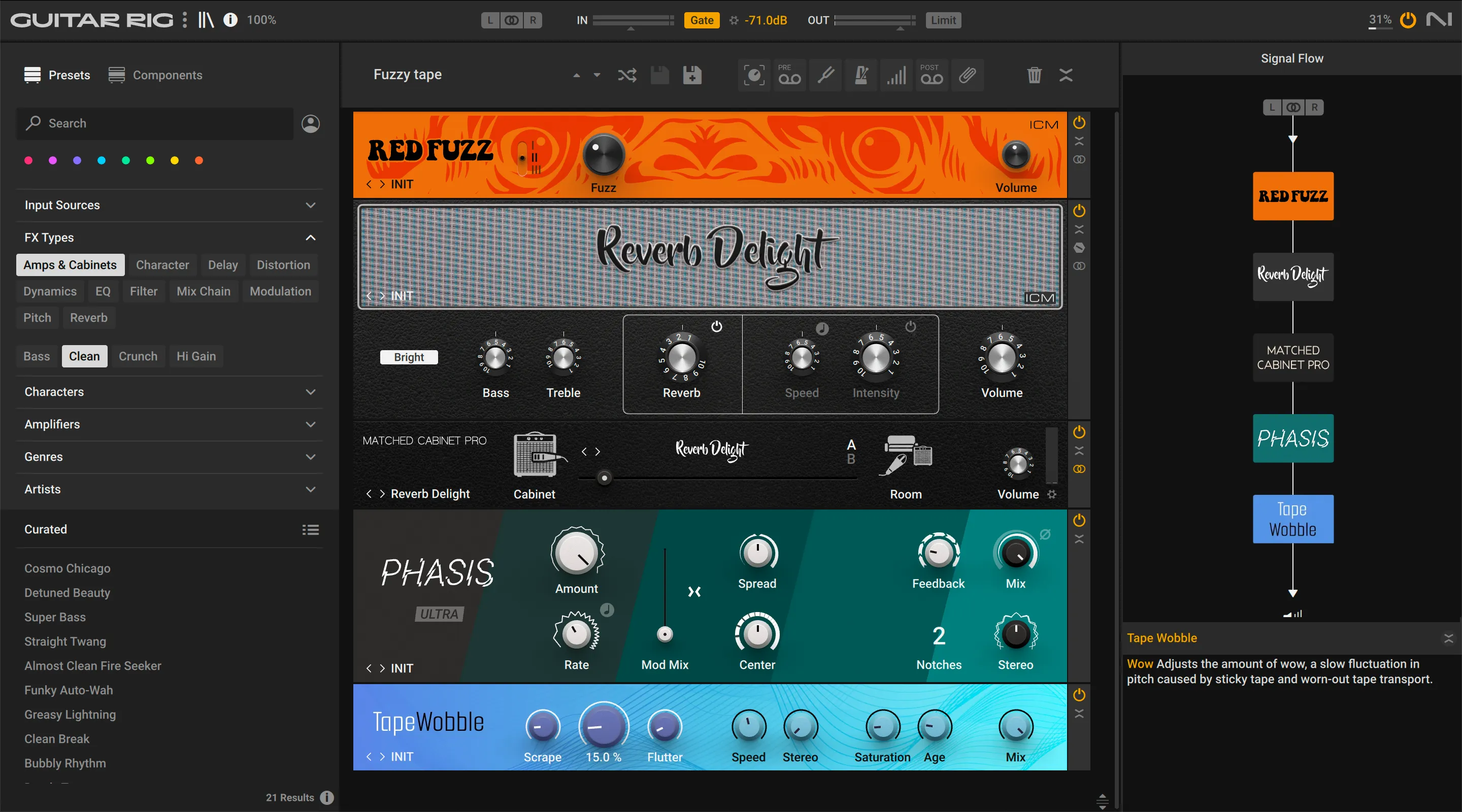Toggle the Phasis module power button
This screenshot has width=1462, height=812.
pos(1079,520)
